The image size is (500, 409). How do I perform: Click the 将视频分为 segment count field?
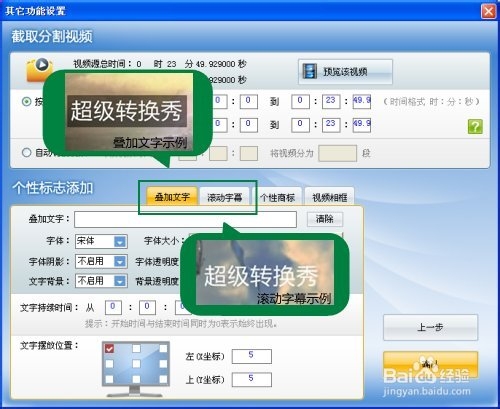(x=338, y=153)
